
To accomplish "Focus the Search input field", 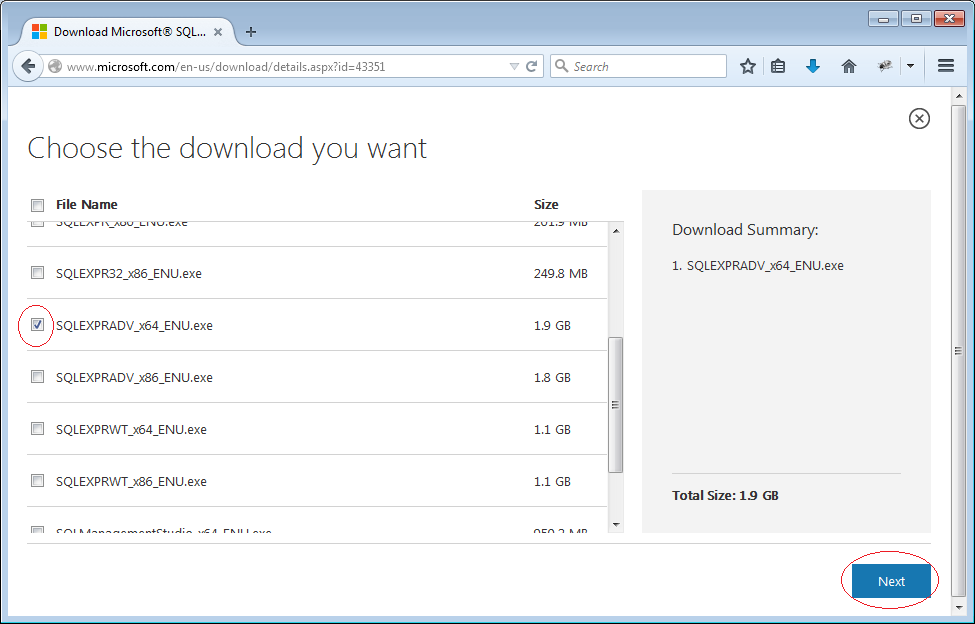I will pyautogui.click(x=638, y=67).
